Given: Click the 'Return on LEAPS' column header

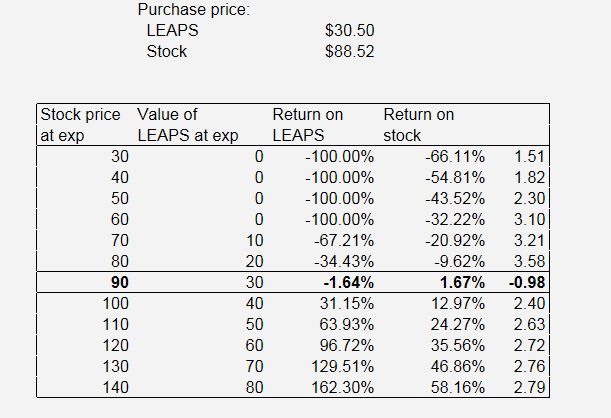Looking at the screenshot, I should 307,124.
